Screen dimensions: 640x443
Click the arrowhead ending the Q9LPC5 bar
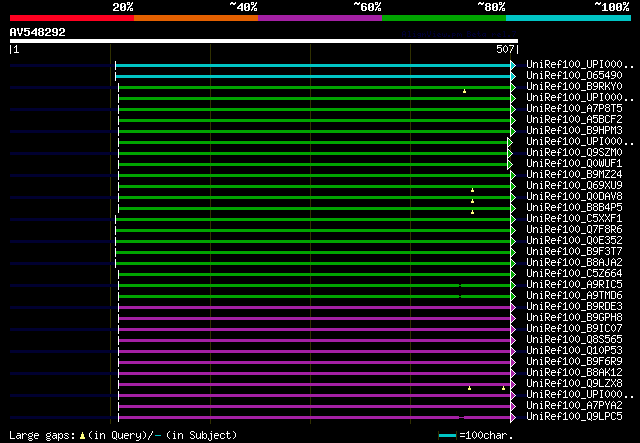click(x=513, y=418)
